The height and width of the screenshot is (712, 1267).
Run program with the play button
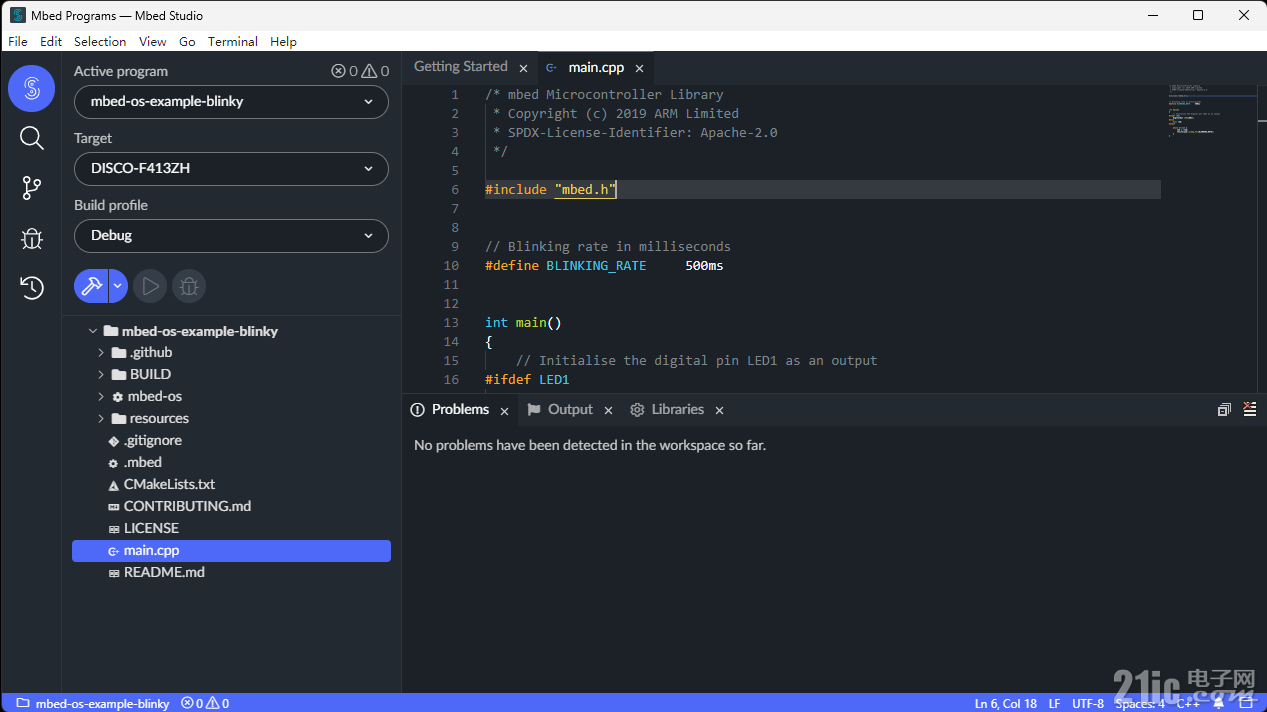point(150,286)
